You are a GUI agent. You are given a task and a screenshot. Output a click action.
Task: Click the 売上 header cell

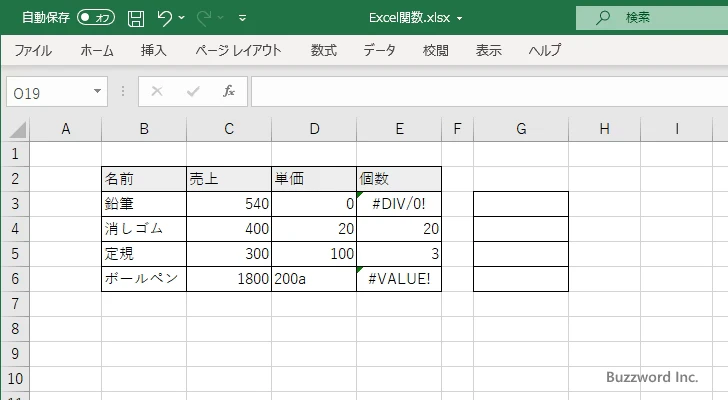click(x=229, y=179)
